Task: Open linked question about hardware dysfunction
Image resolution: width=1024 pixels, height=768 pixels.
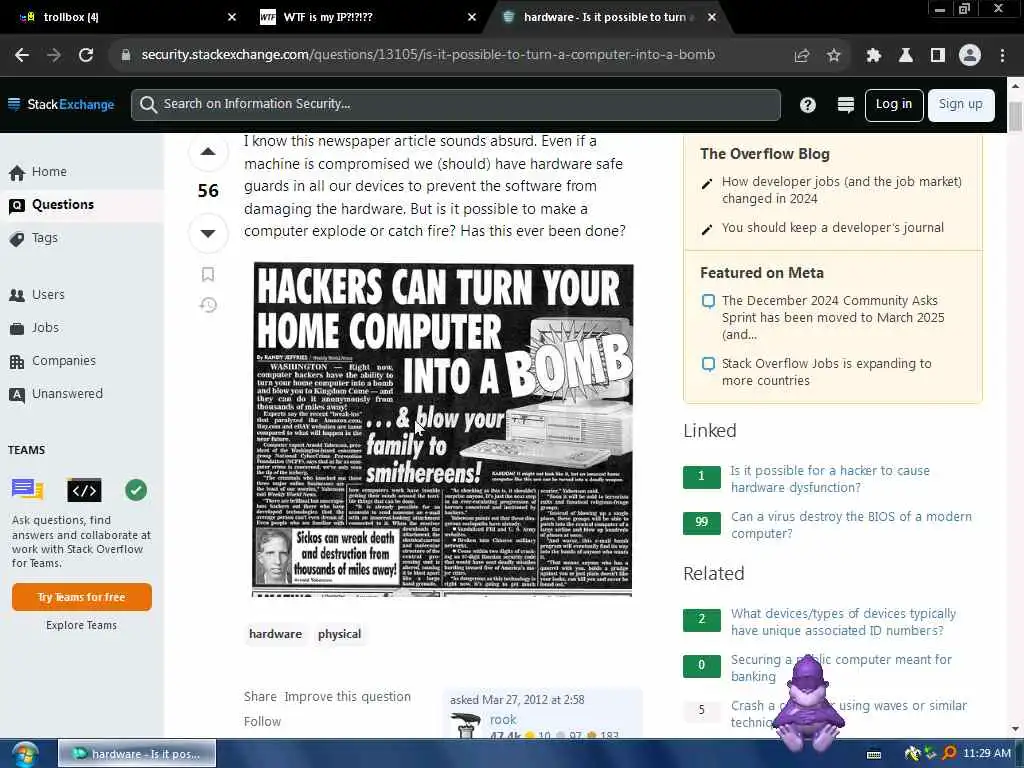Action: click(829, 479)
